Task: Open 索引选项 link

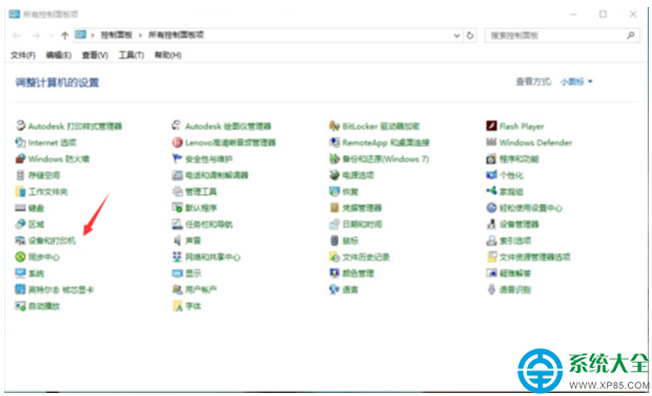Action: coord(515,240)
